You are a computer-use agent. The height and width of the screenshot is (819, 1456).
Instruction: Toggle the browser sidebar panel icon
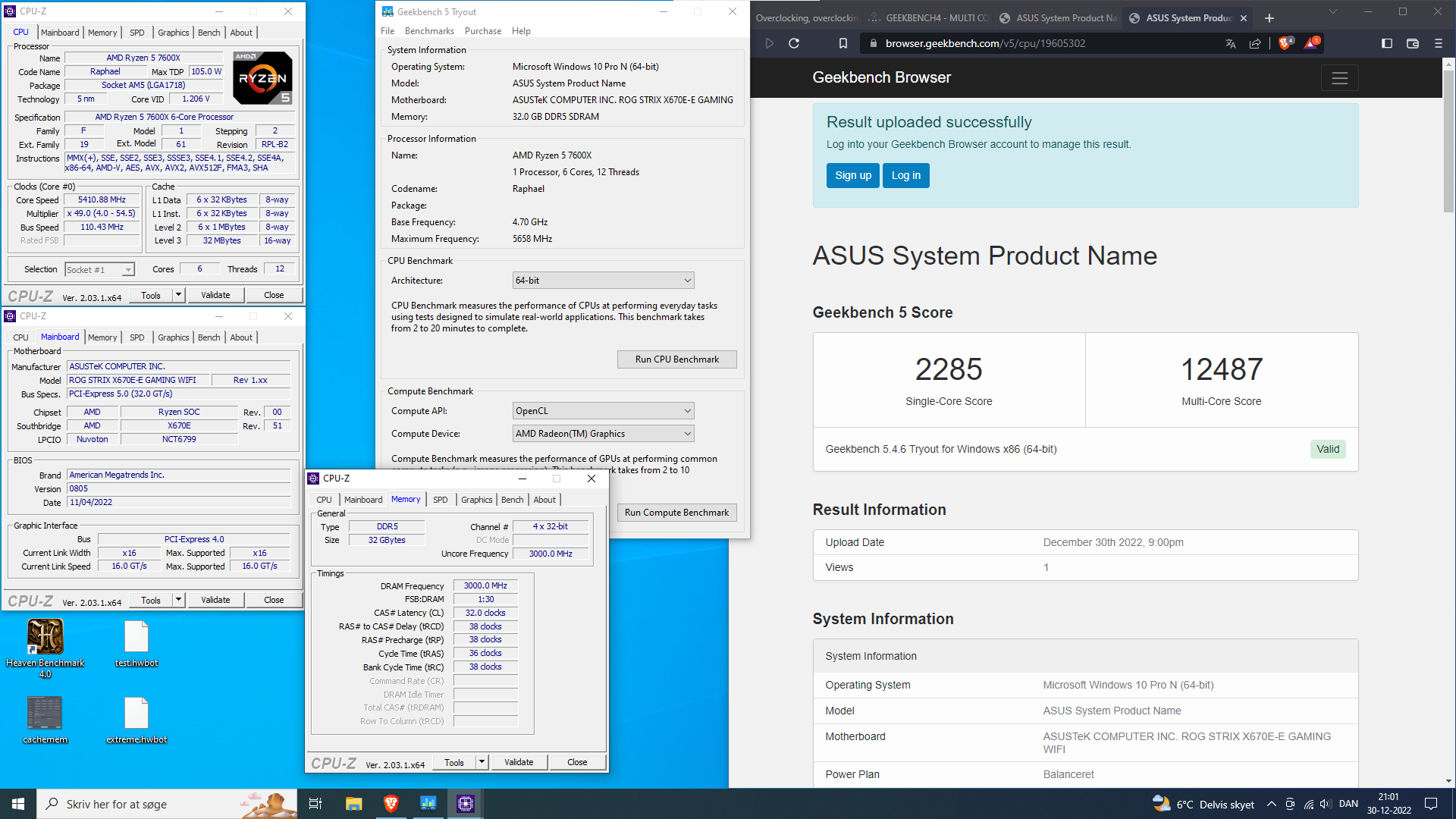[x=1387, y=43]
